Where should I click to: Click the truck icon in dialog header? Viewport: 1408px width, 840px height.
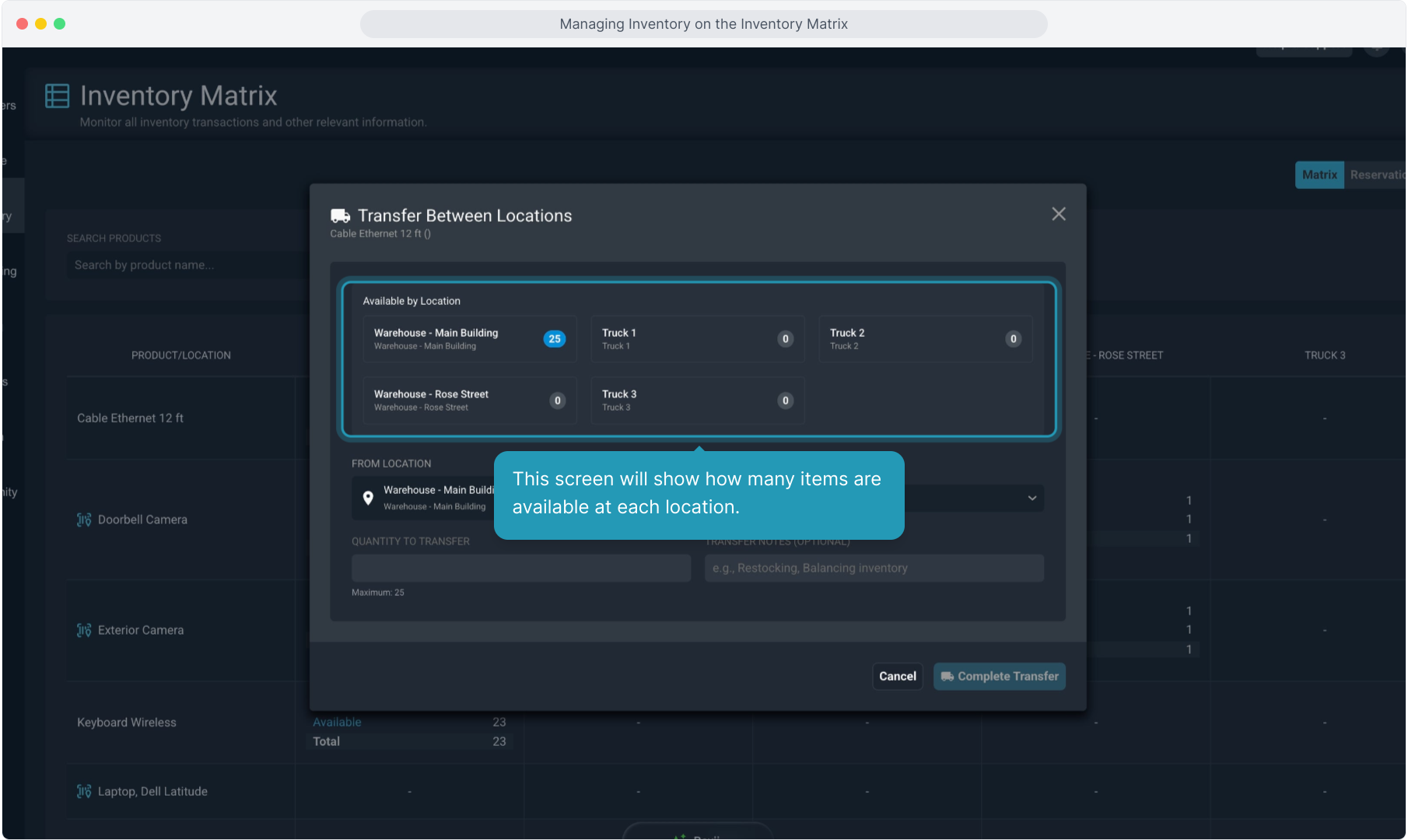click(340, 215)
